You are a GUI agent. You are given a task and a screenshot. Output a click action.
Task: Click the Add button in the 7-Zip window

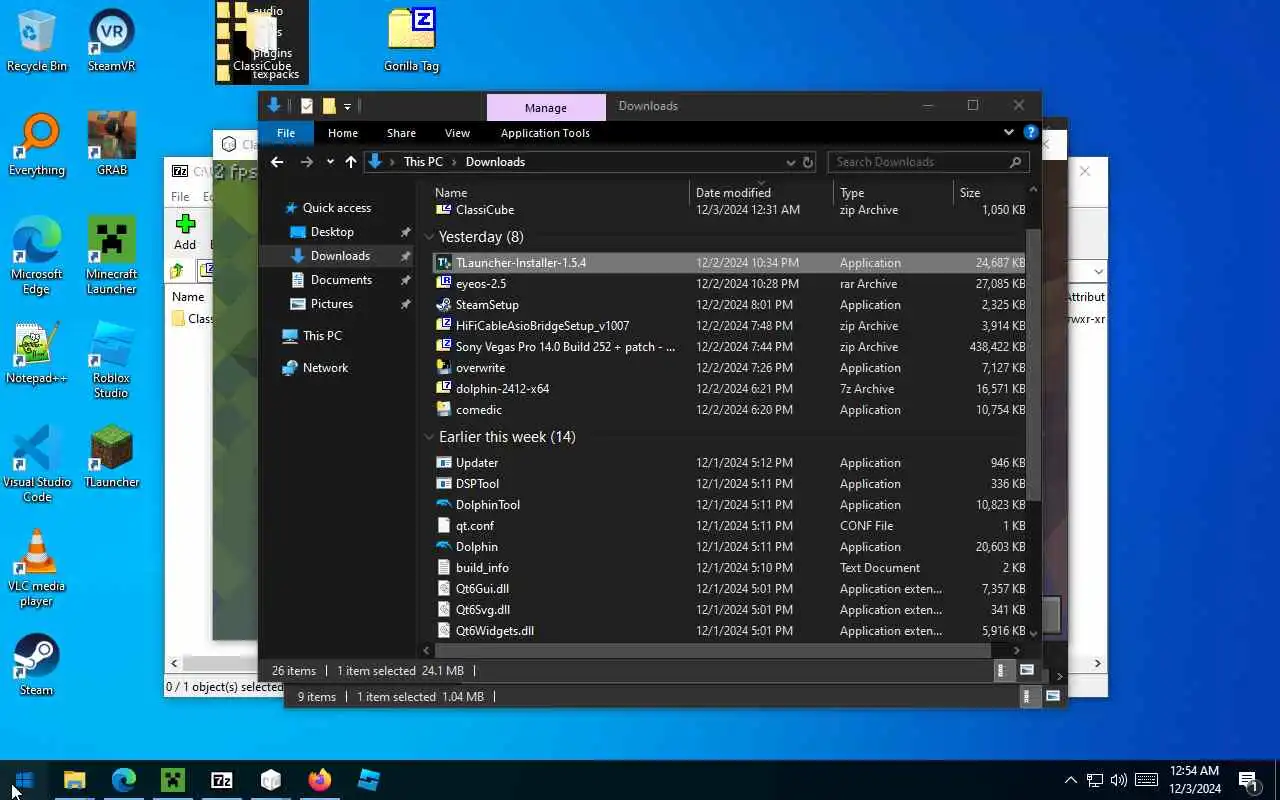[185, 232]
